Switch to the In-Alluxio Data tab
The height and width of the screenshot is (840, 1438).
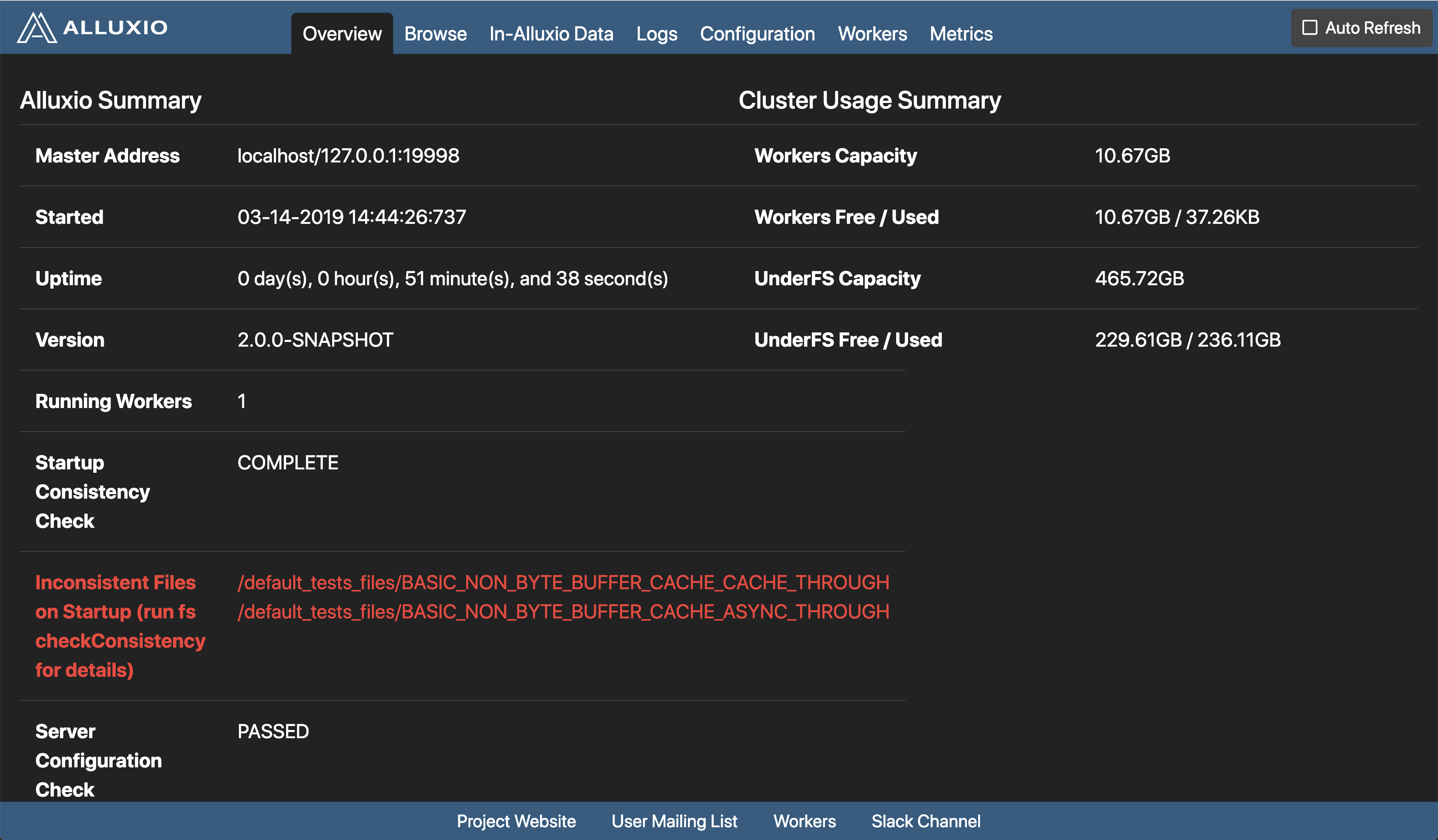[x=551, y=34]
